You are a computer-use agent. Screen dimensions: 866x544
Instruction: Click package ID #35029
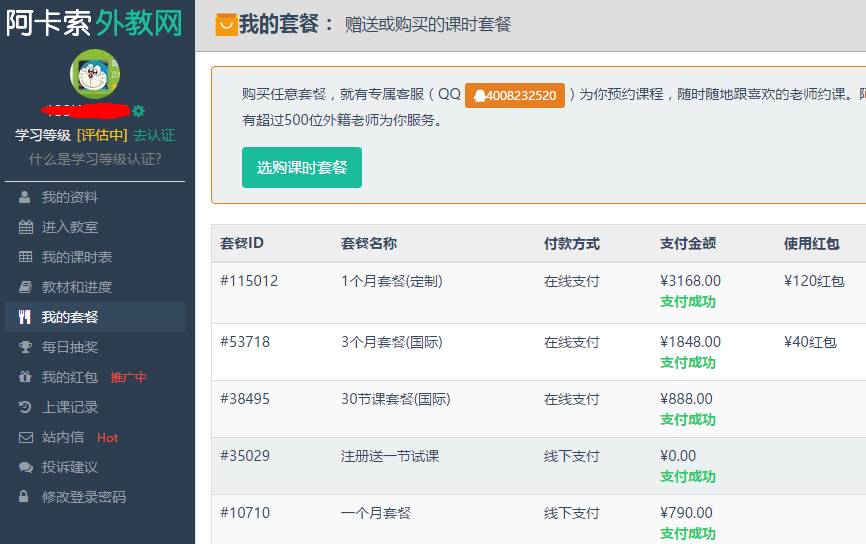245,456
